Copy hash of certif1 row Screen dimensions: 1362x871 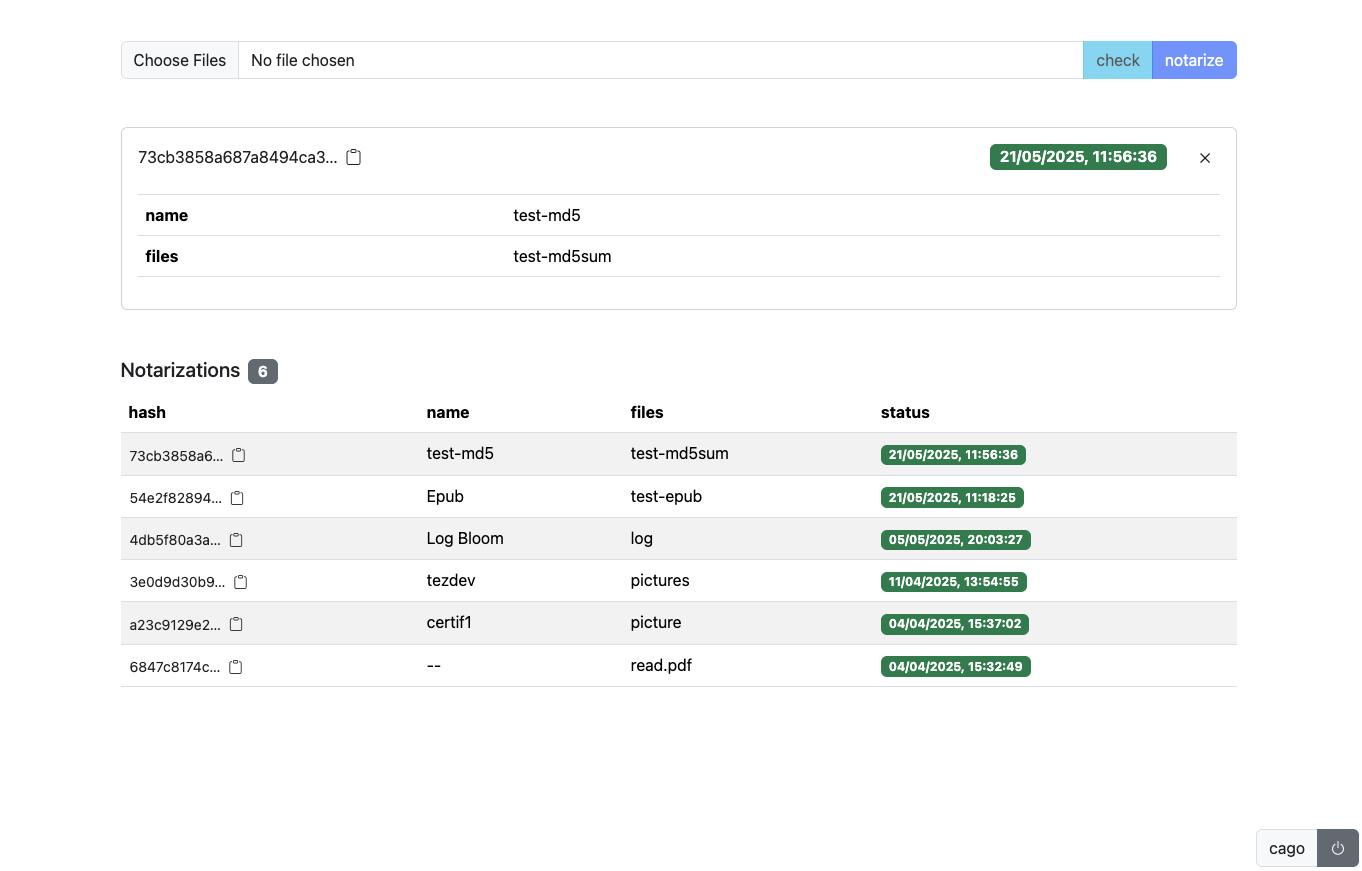236,624
